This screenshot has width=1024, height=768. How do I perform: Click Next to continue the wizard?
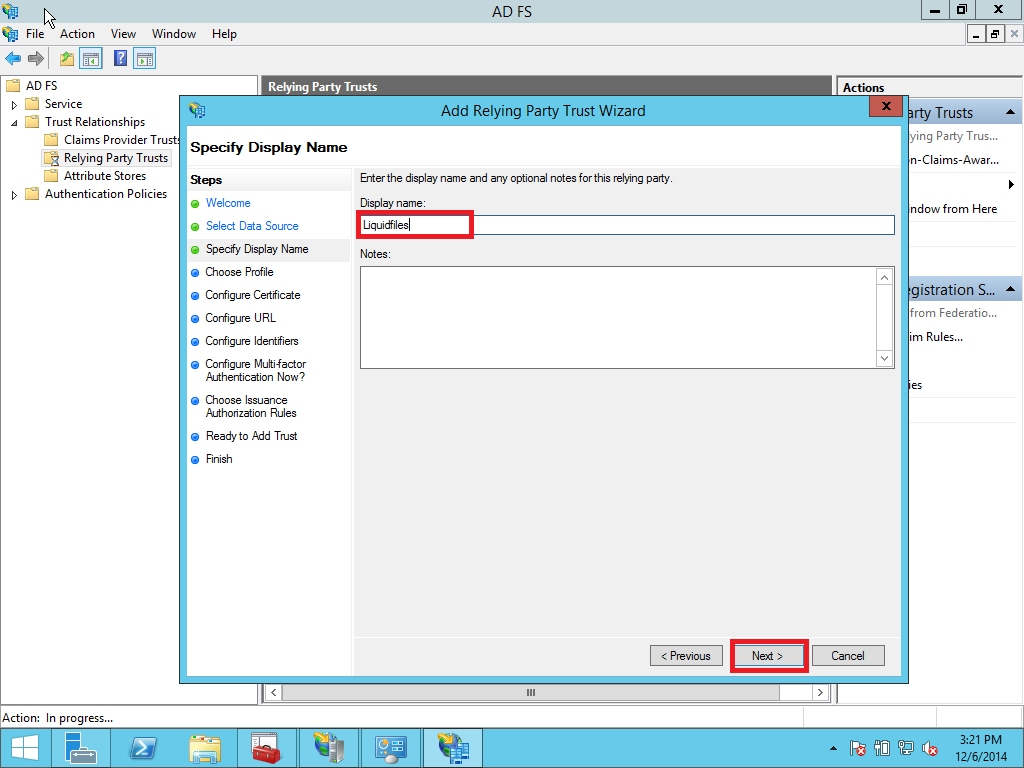767,656
